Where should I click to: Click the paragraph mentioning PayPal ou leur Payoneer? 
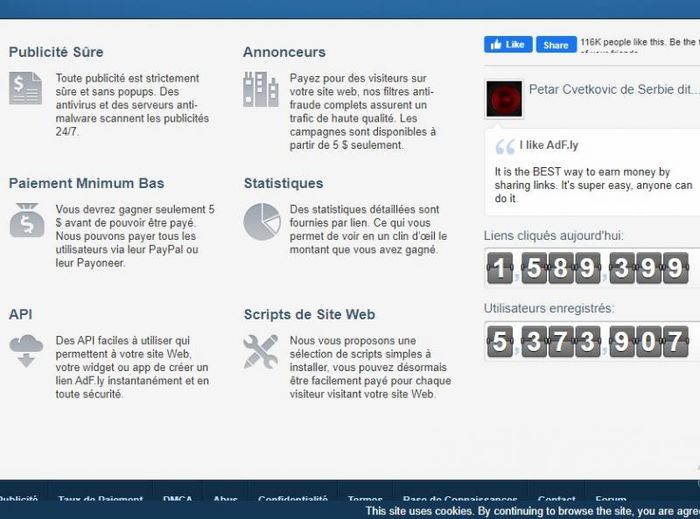point(135,236)
